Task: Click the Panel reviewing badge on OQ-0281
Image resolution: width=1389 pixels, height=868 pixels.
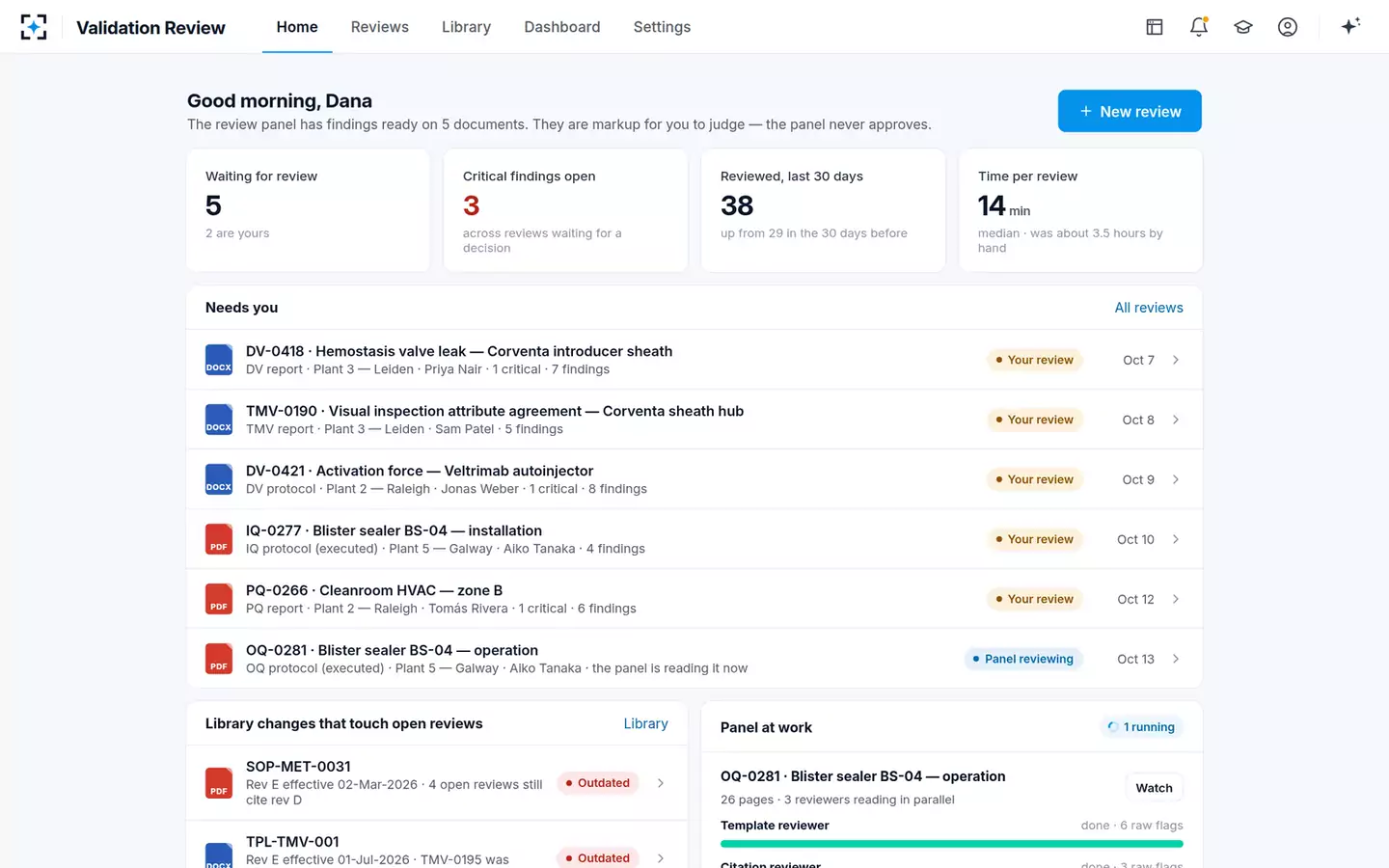Action: pyautogui.click(x=1023, y=659)
